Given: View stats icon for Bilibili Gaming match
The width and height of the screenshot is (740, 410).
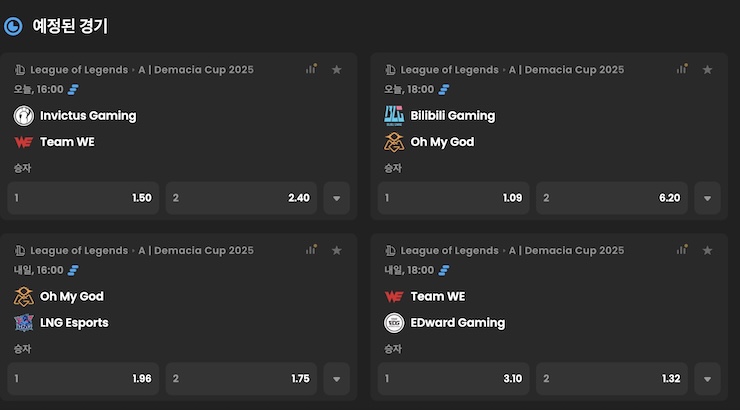Looking at the screenshot, I should tap(682, 69).
